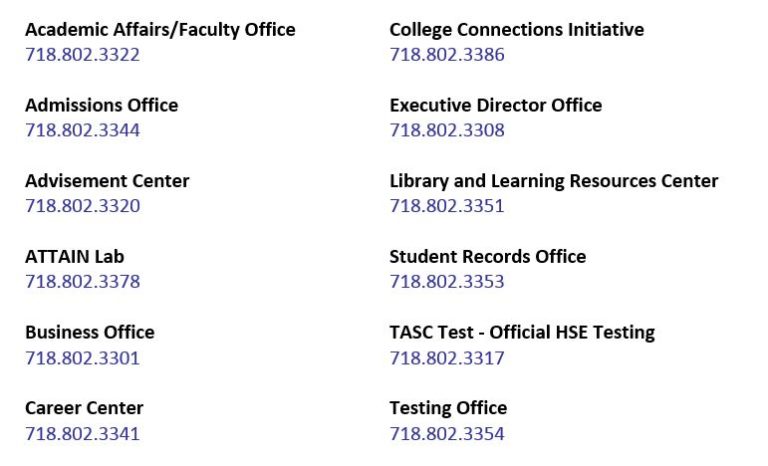Dial the Advisement Center number 718.802.3320

pos(82,207)
